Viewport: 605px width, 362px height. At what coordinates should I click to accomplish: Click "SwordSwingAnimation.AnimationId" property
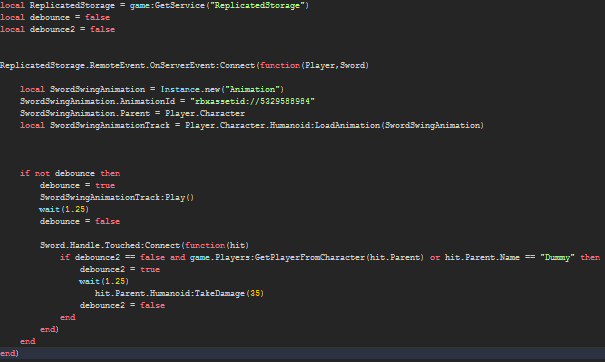tap(98, 101)
